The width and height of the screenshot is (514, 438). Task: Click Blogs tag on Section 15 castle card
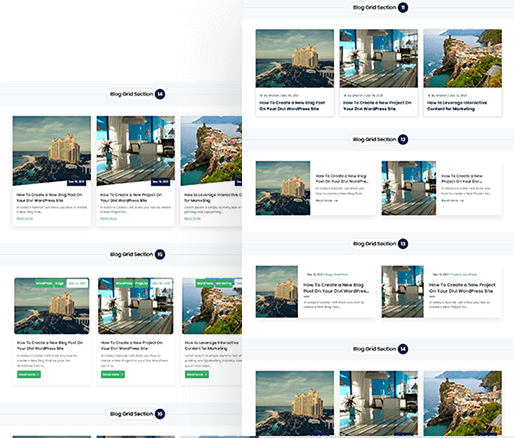(x=60, y=283)
